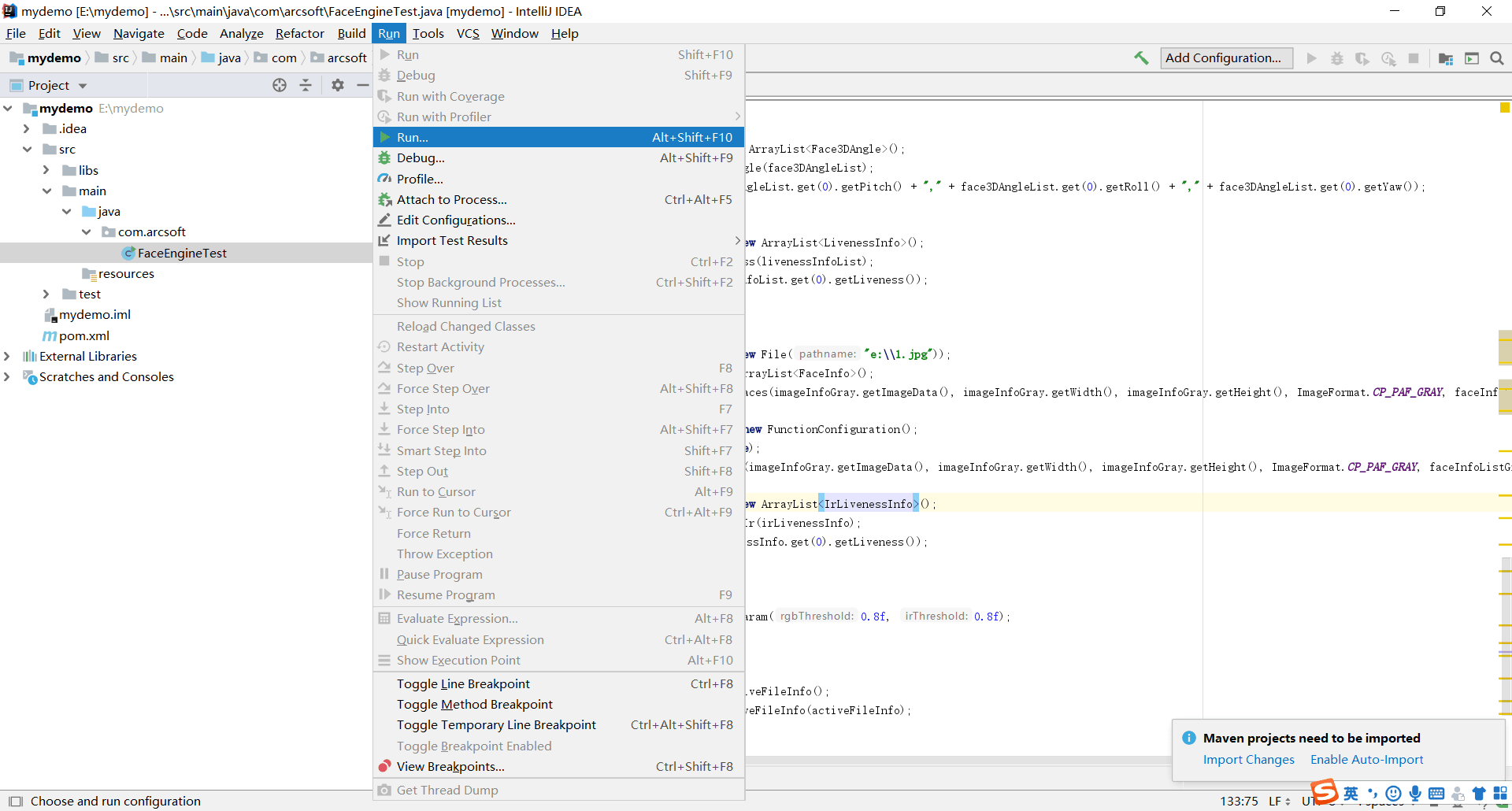Click the Run with Coverage toolbar icon

point(1362,58)
